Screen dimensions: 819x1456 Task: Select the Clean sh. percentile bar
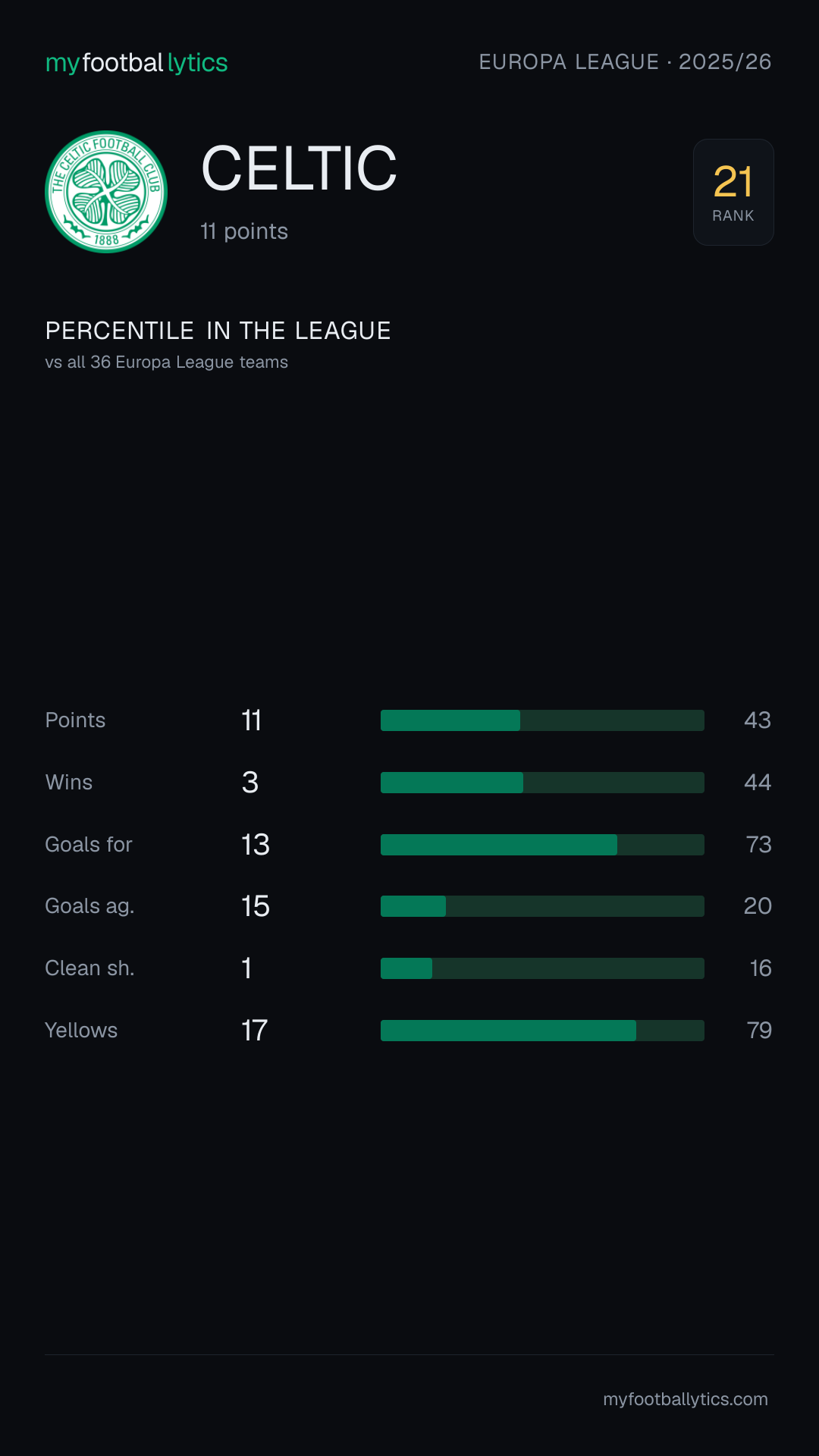[542, 968]
